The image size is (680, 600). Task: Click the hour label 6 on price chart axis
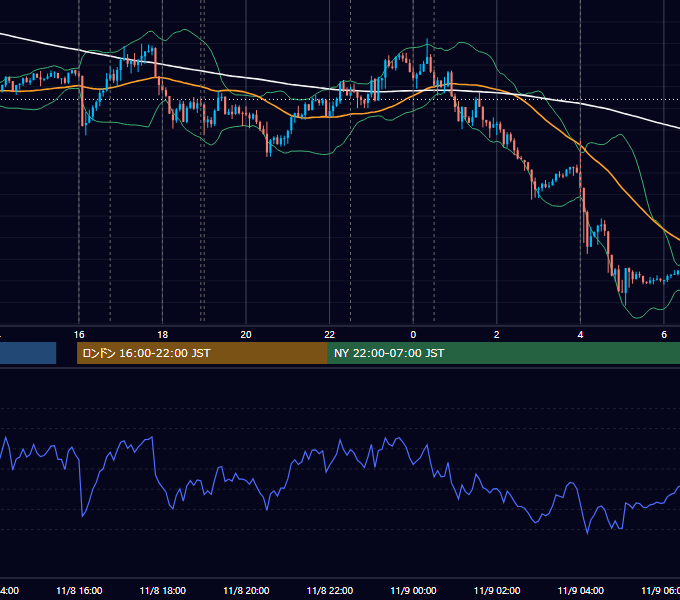pos(664,335)
